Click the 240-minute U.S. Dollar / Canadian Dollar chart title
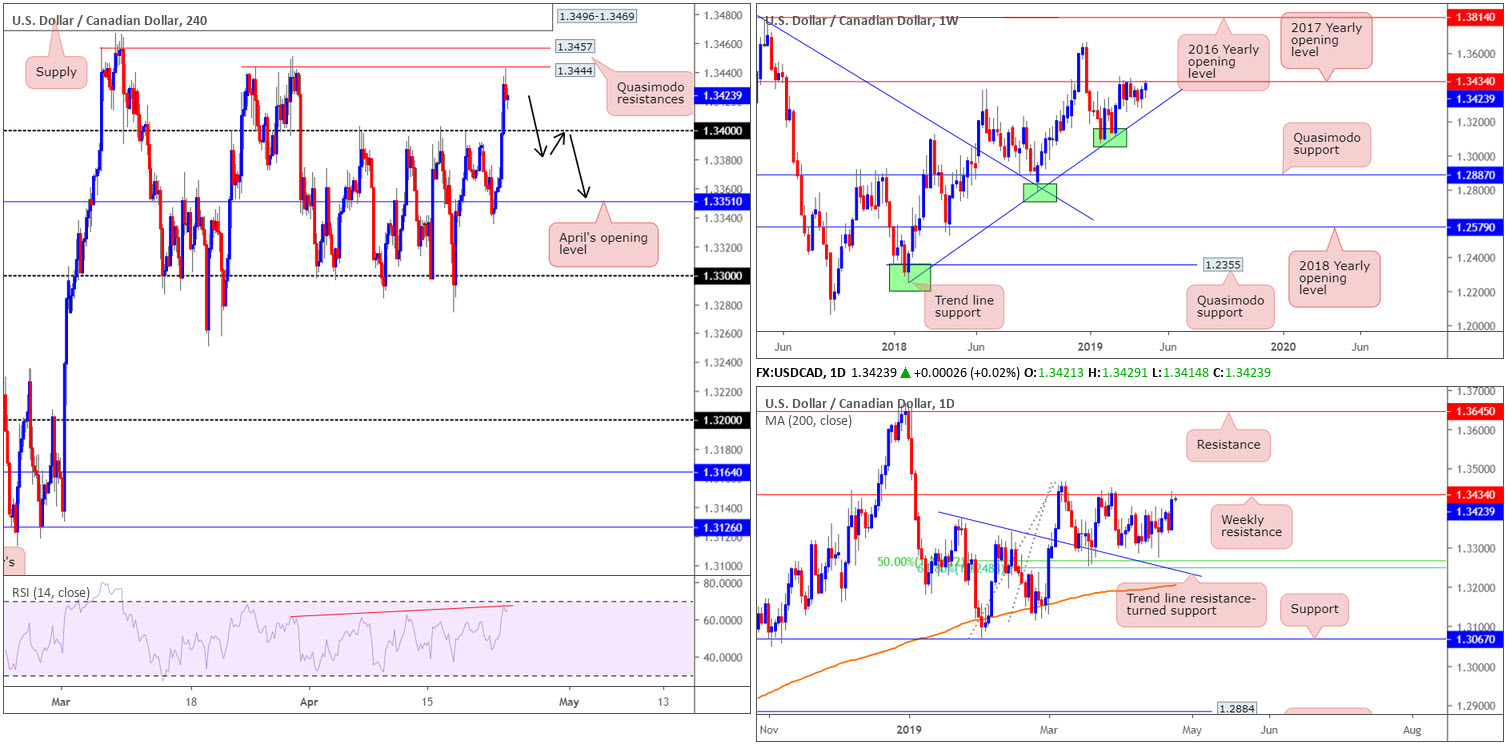The width and height of the screenshot is (1506, 746). tap(110, 20)
